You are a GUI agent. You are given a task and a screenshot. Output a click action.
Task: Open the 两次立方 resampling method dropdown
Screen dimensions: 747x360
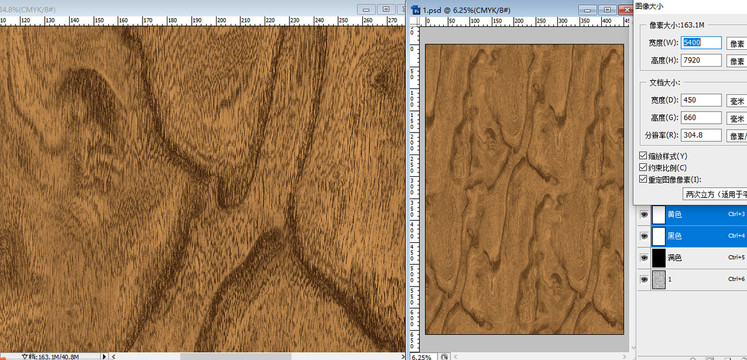pos(715,194)
